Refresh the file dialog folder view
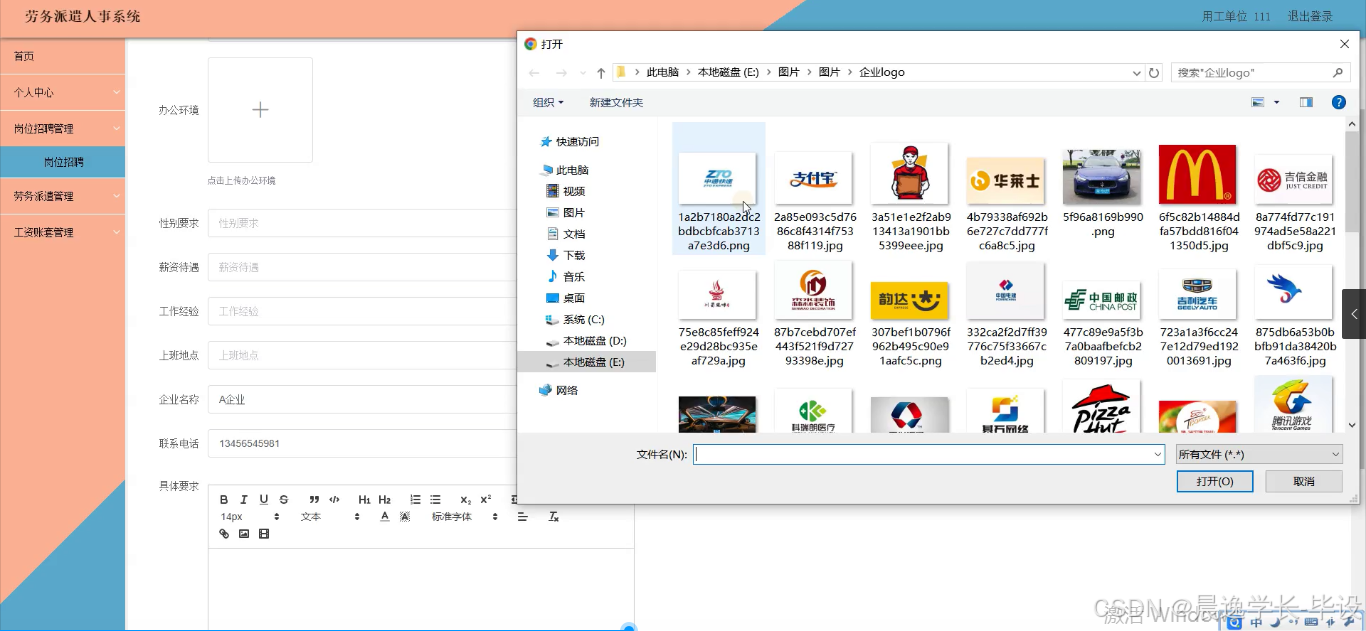The width and height of the screenshot is (1366, 631). click(x=1154, y=73)
